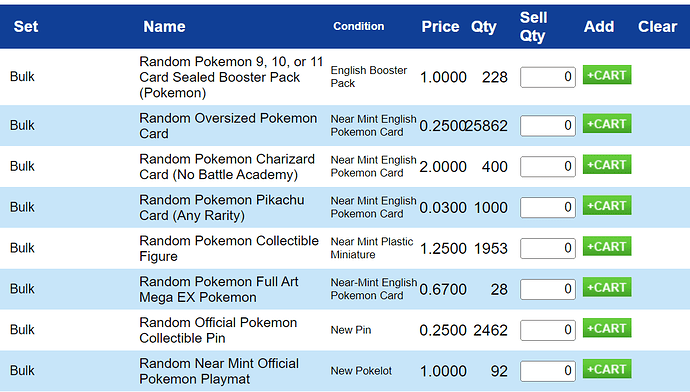The image size is (690, 392).
Task: Add Random Pokemon Pikachu Card to cart
Action: (x=607, y=205)
